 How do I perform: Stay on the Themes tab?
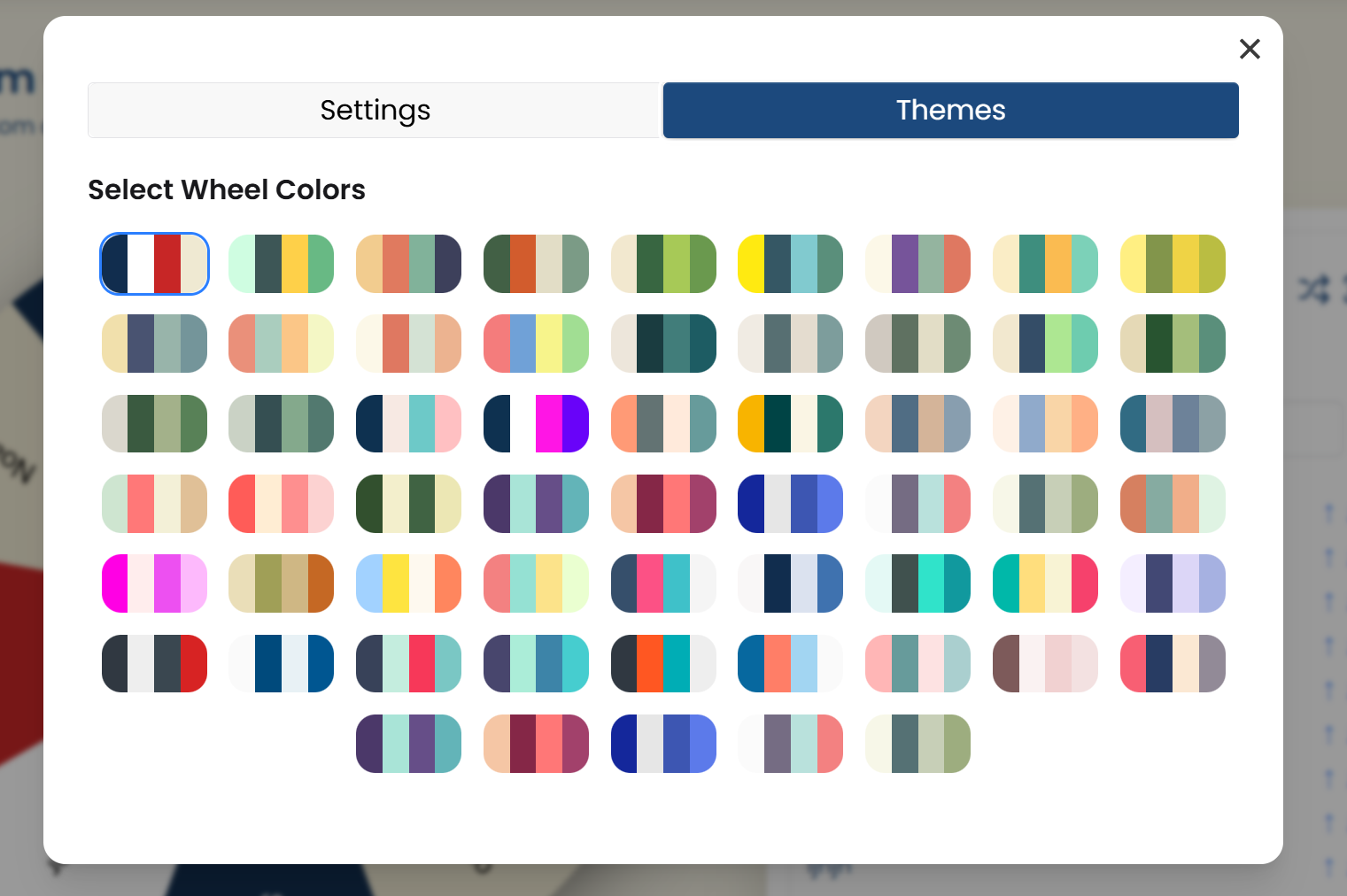point(950,110)
